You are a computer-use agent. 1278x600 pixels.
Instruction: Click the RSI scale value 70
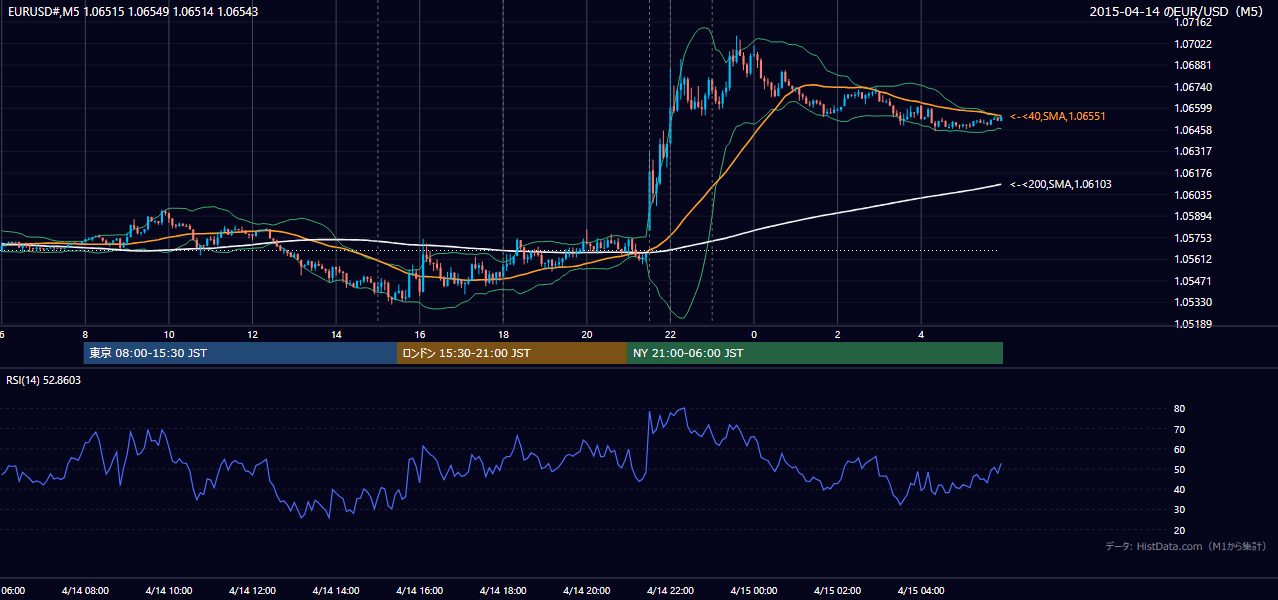(x=1180, y=429)
